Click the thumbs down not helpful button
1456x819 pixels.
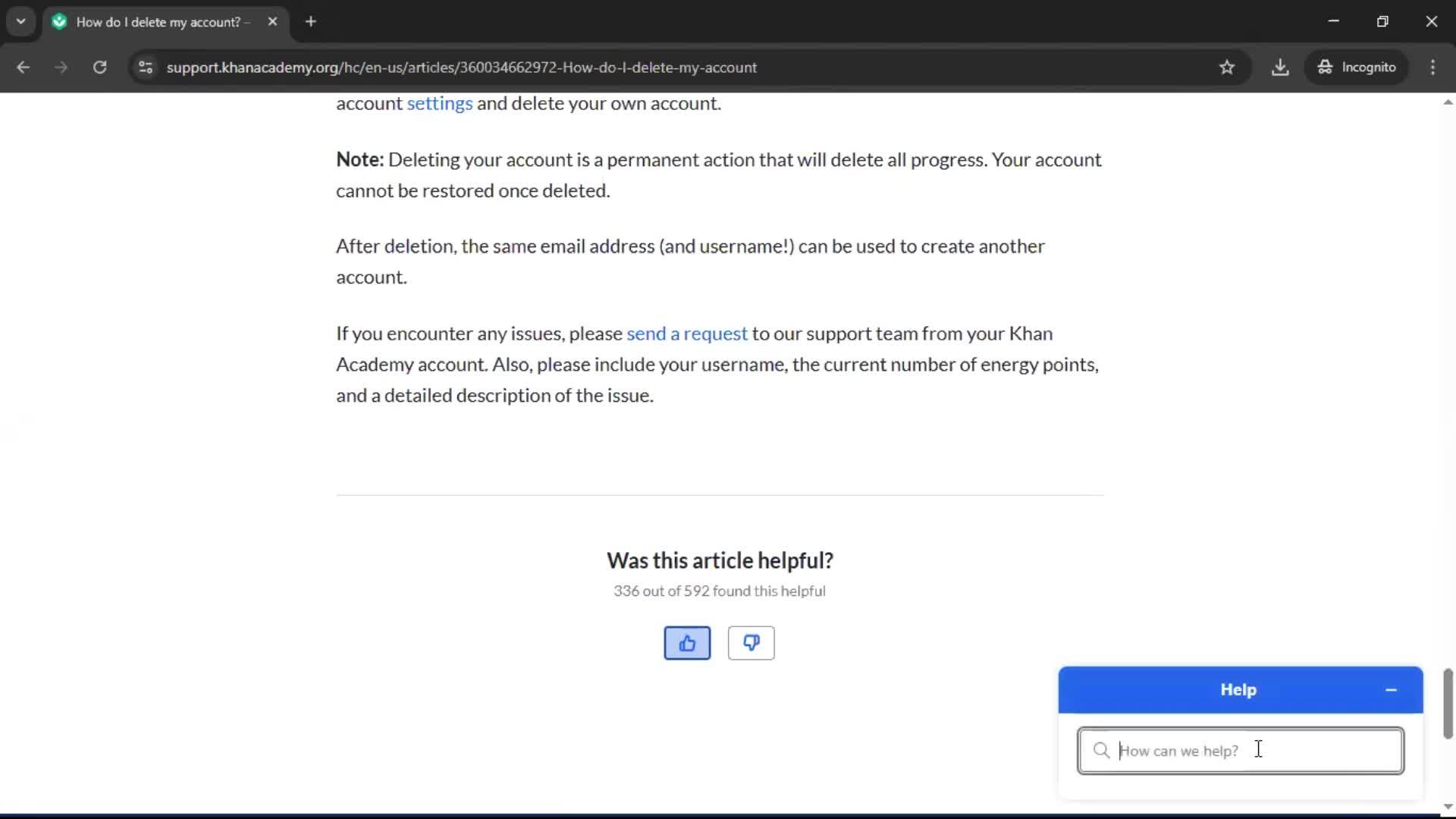751,643
